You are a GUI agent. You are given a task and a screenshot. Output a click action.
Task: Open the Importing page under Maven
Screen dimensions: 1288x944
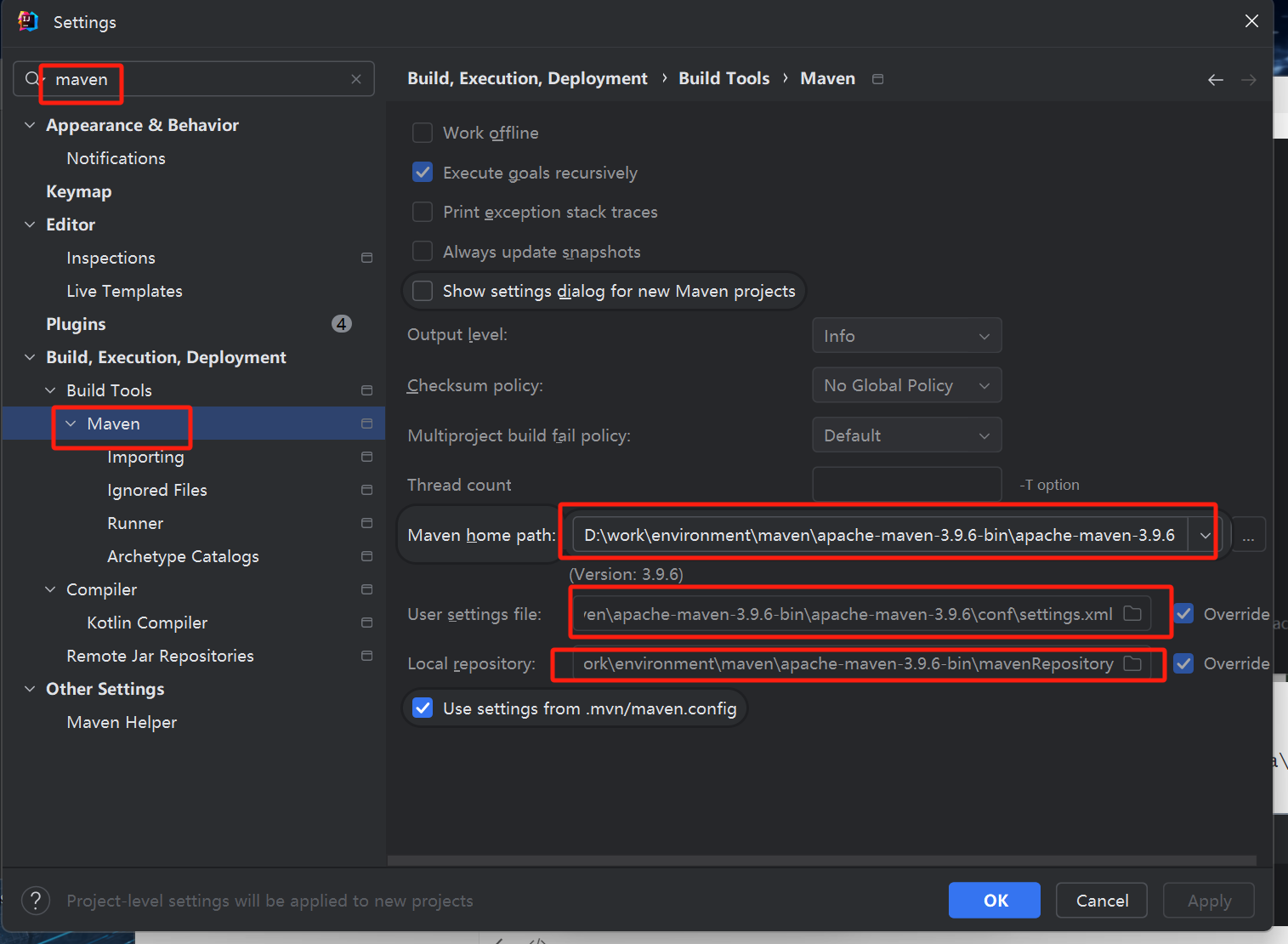[145, 457]
